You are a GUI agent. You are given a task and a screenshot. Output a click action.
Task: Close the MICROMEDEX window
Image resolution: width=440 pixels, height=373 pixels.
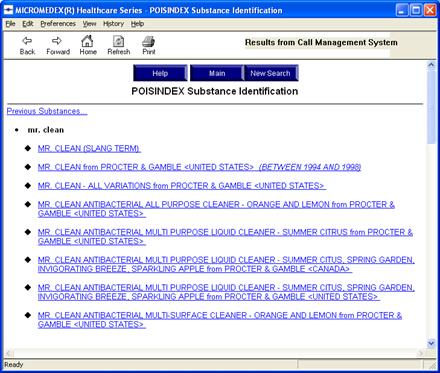[430, 10]
